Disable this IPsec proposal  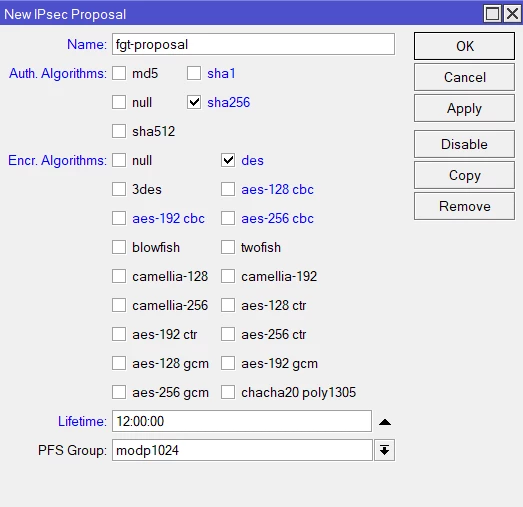point(464,144)
